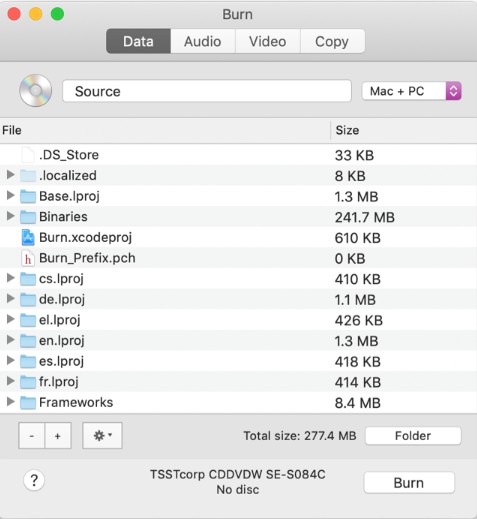Click the Folder button
This screenshot has width=477, height=519.
point(413,435)
